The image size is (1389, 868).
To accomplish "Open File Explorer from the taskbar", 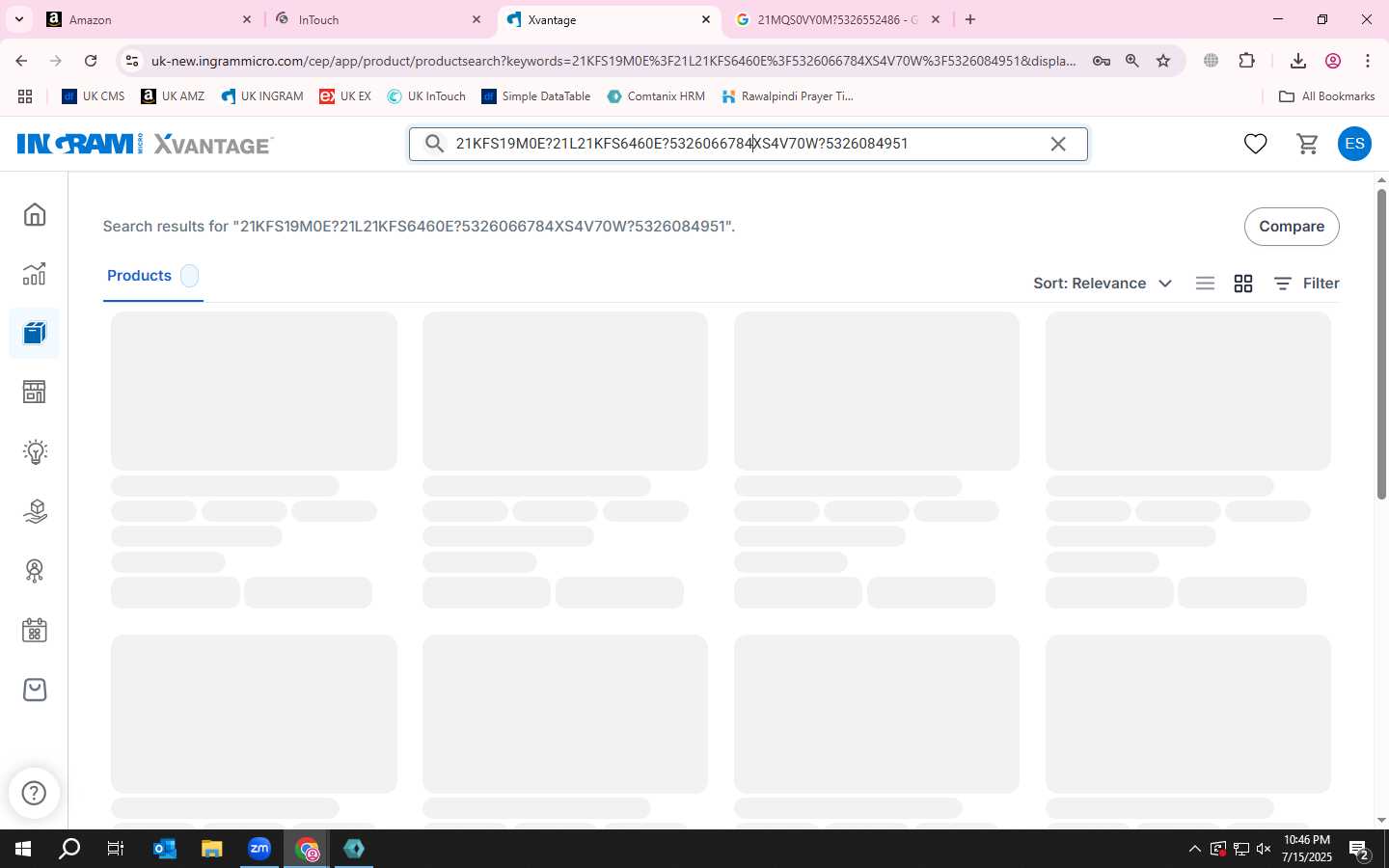I will [x=211, y=849].
